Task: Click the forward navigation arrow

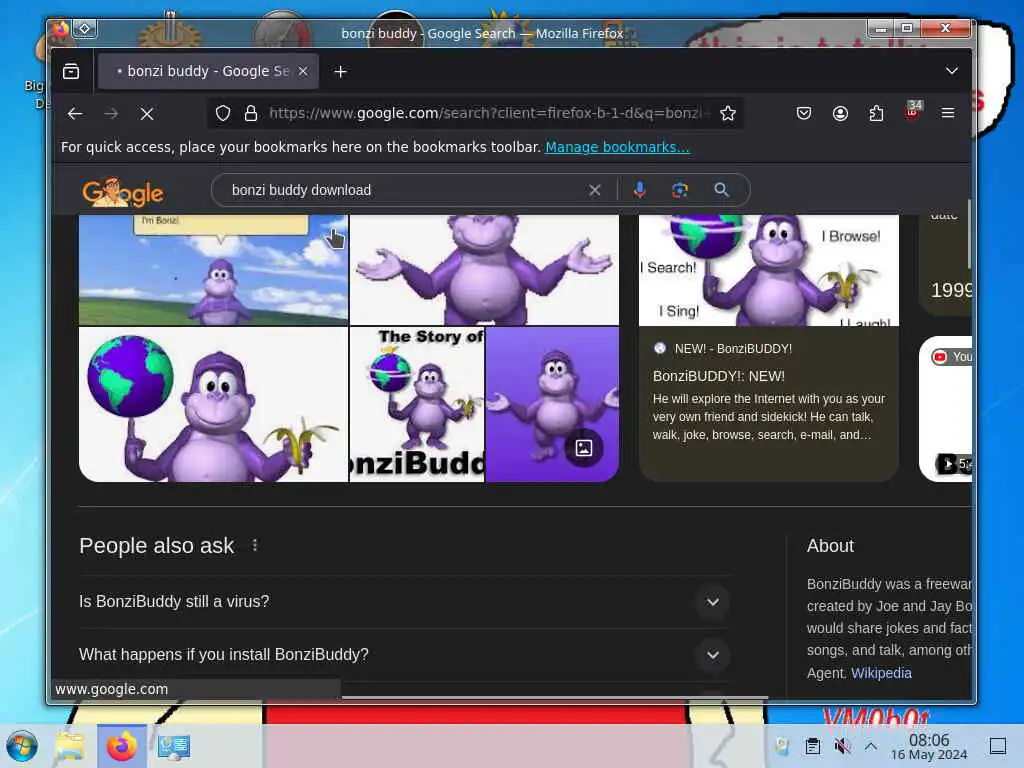Action: (111, 114)
